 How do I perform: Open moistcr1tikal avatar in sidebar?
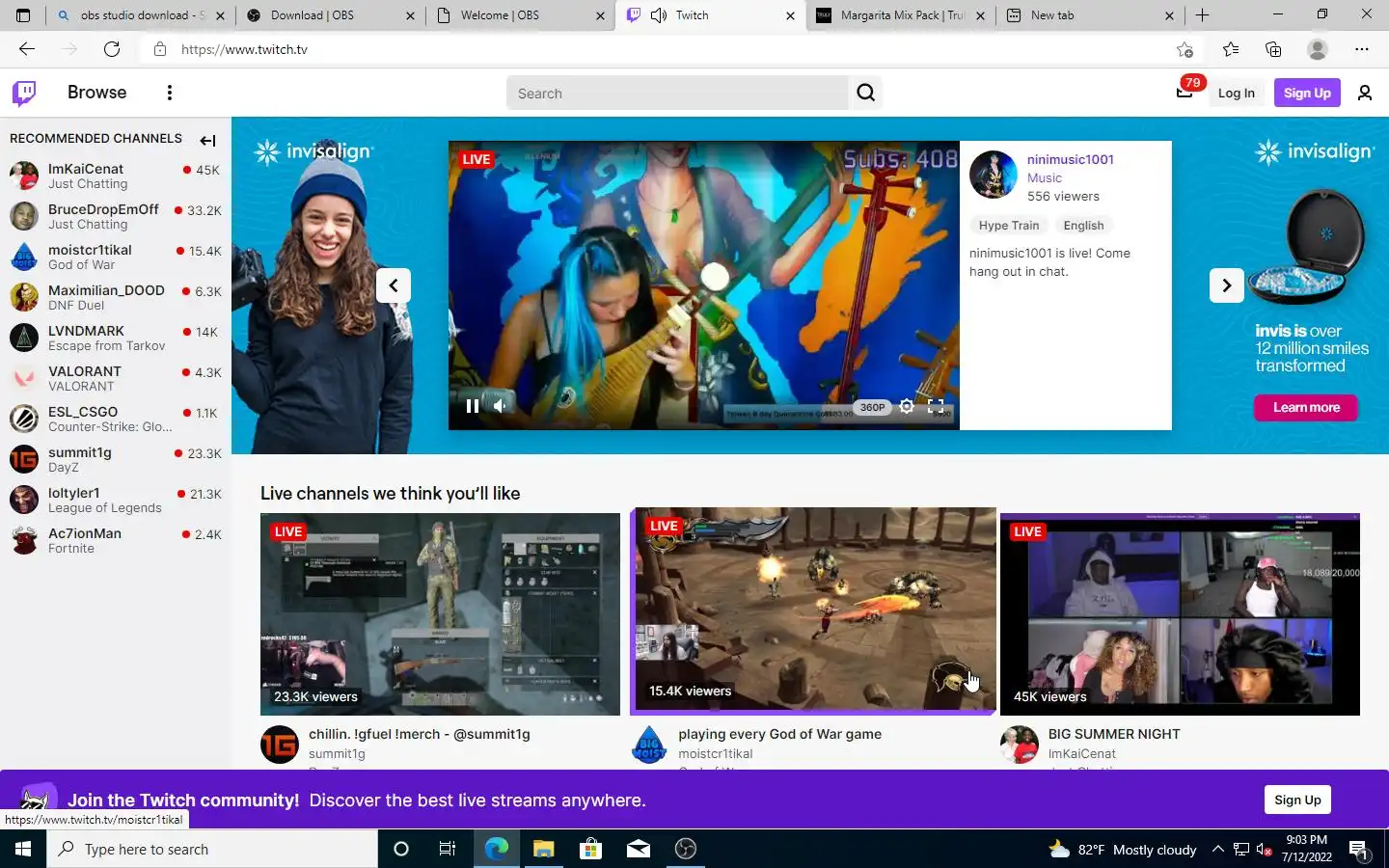pyautogui.click(x=24, y=257)
